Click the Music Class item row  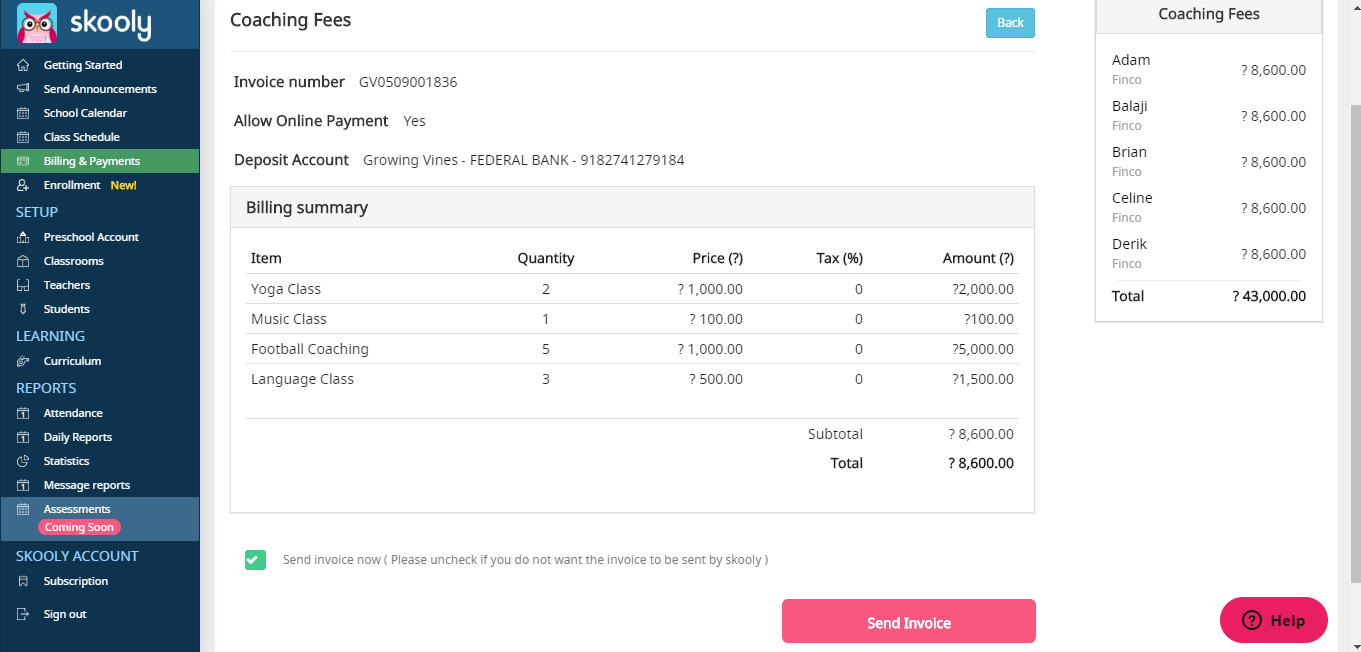pos(632,319)
